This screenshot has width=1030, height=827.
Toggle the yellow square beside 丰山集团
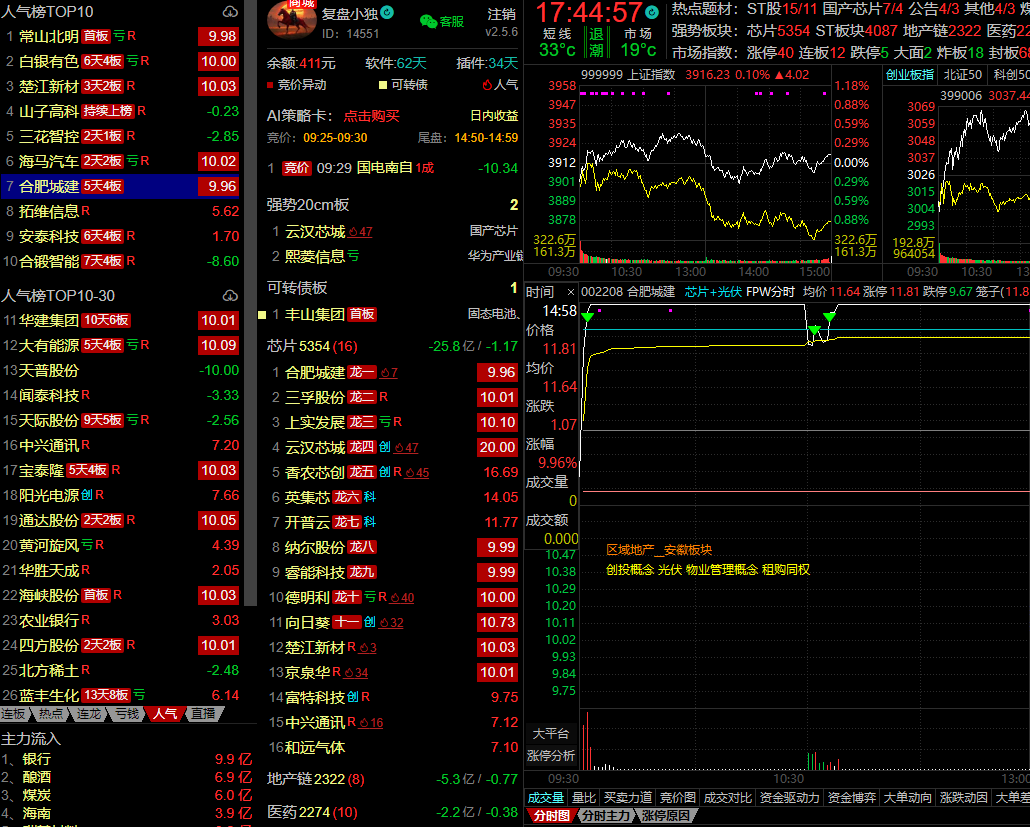point(262,314)
